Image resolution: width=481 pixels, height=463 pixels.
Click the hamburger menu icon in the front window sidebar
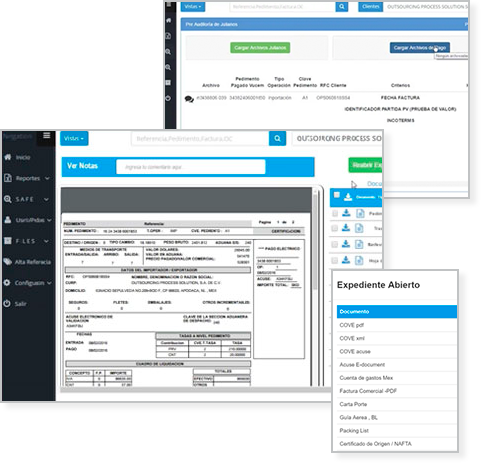point(47,136)
